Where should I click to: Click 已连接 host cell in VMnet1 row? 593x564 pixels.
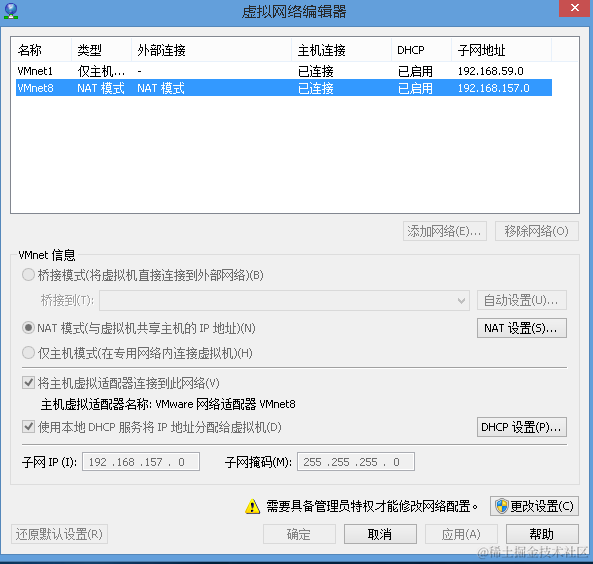315,71
